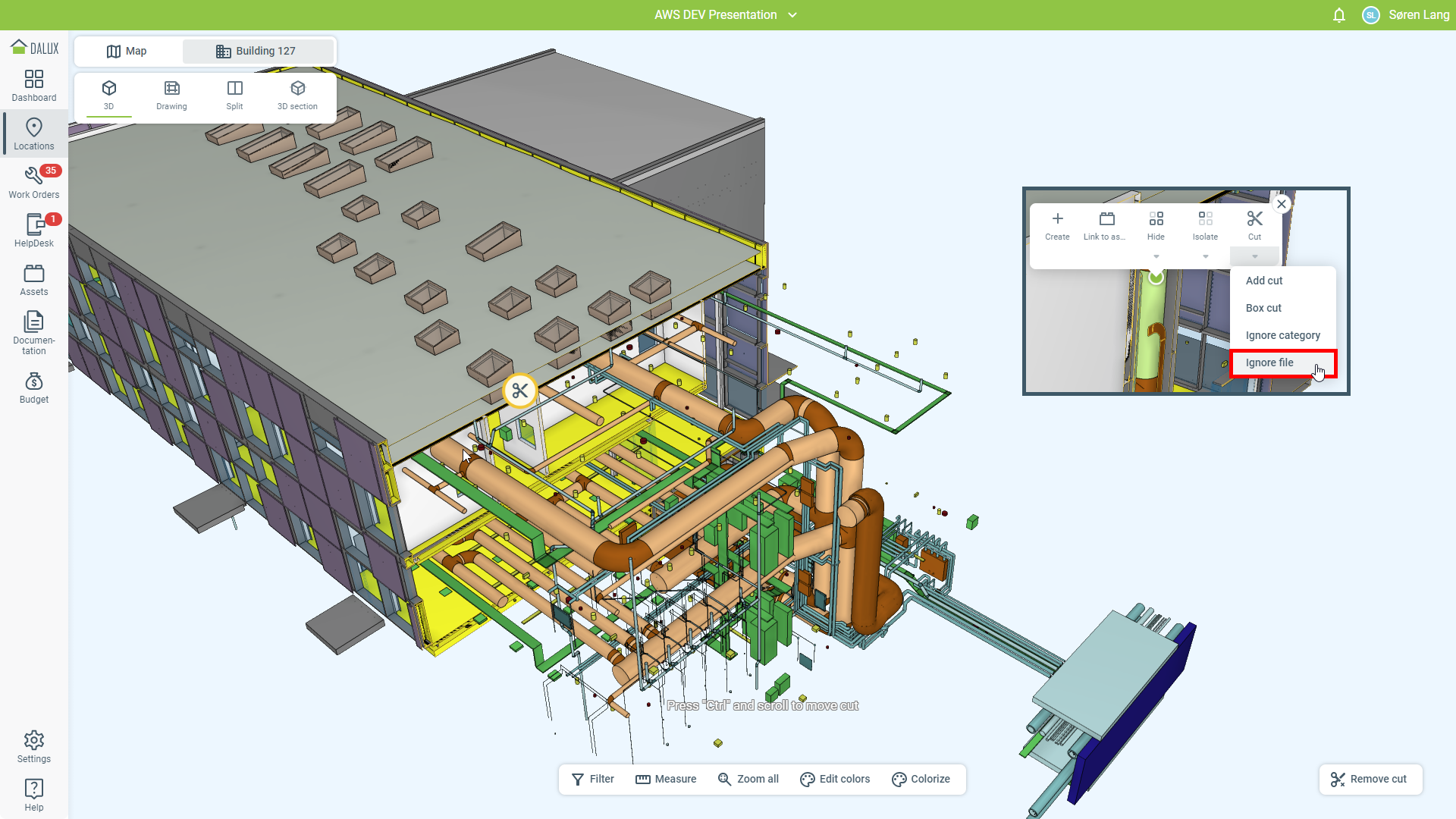
Task: Choose Ignore file menu entry
Action: click(x=1283, y=362)
